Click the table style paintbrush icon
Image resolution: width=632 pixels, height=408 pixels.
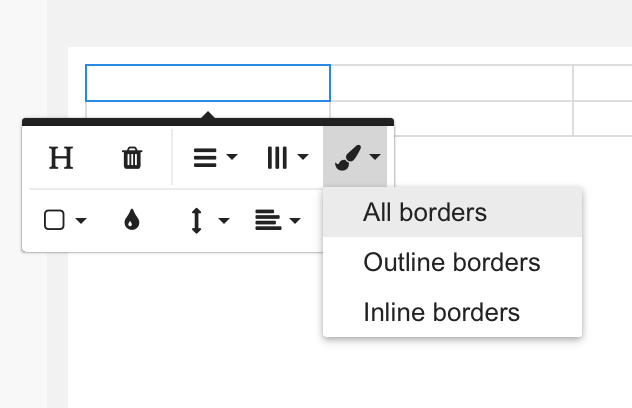tap(346, 158)
